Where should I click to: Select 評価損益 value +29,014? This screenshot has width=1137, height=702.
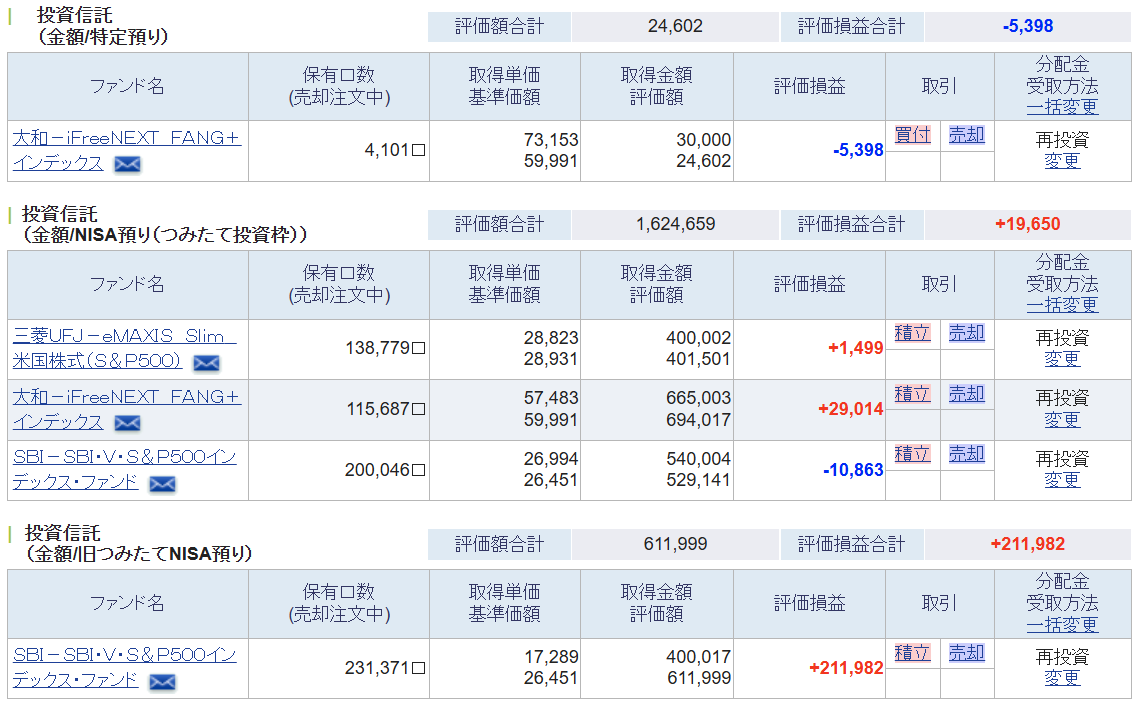tap(851, 409)
